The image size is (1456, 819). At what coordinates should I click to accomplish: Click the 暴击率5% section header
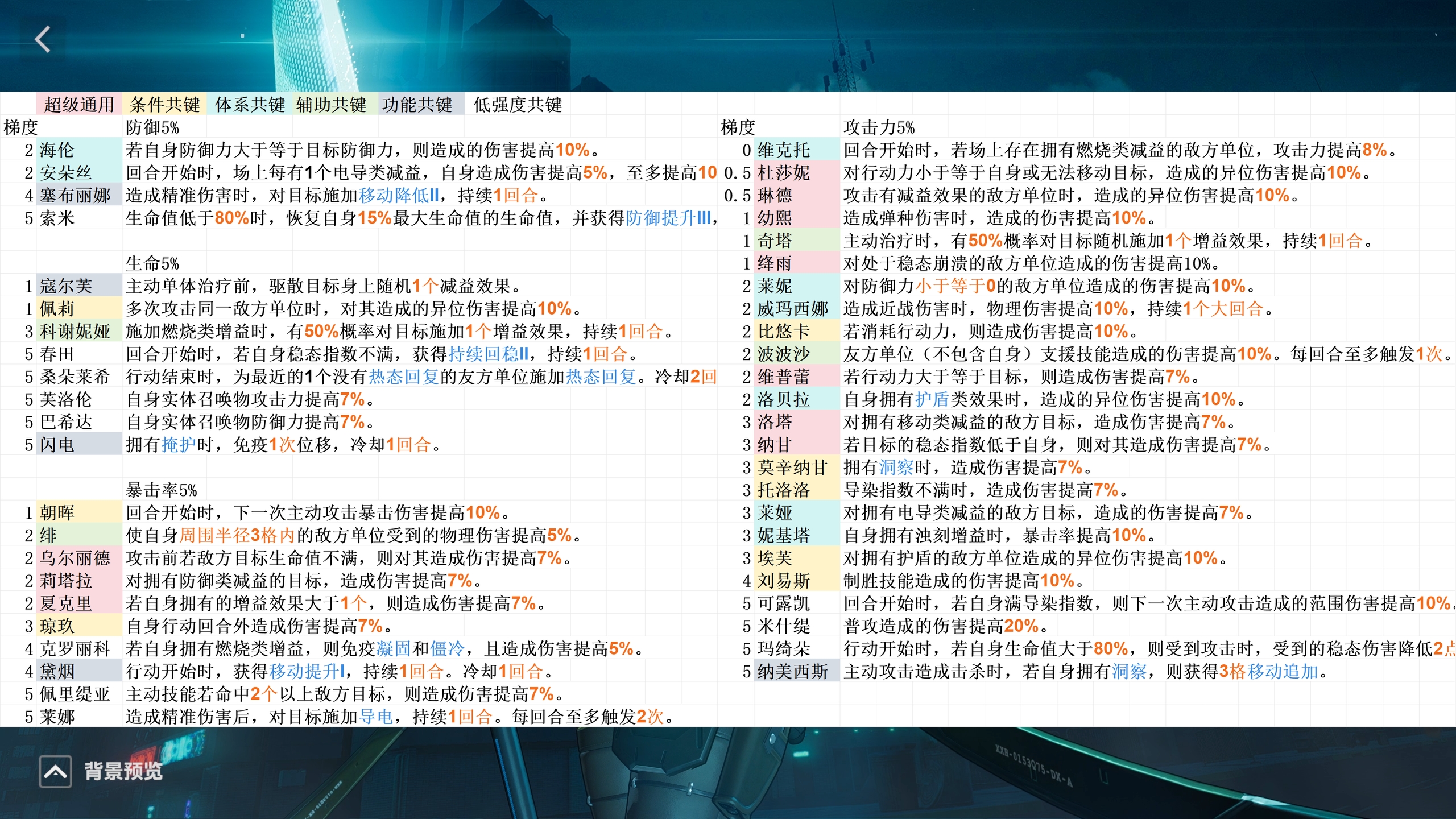161,490
